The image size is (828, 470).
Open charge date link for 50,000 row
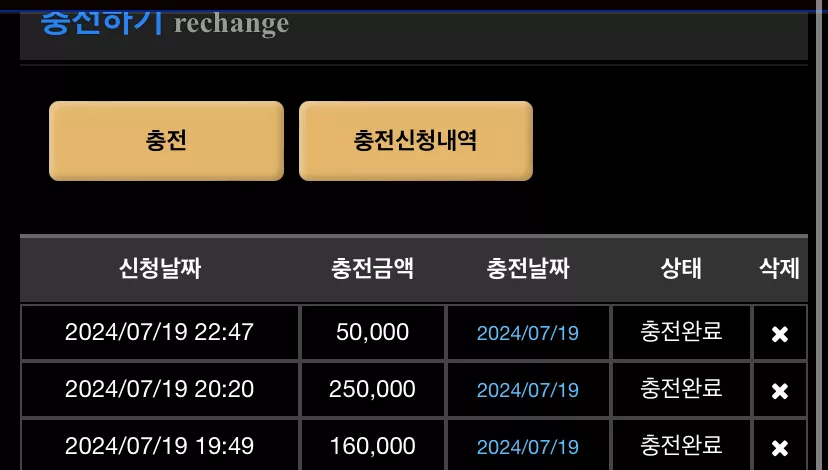tap(528, 333)
